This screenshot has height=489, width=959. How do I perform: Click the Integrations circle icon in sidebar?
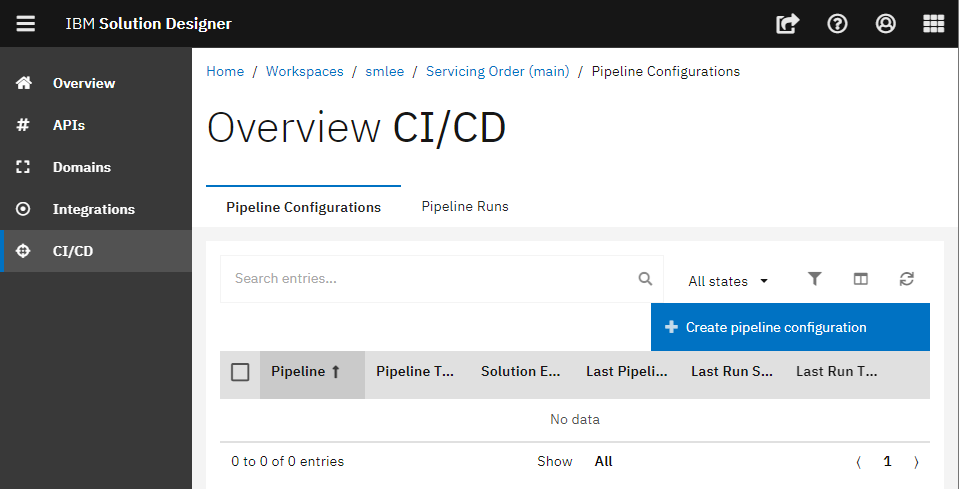(23, 209)
